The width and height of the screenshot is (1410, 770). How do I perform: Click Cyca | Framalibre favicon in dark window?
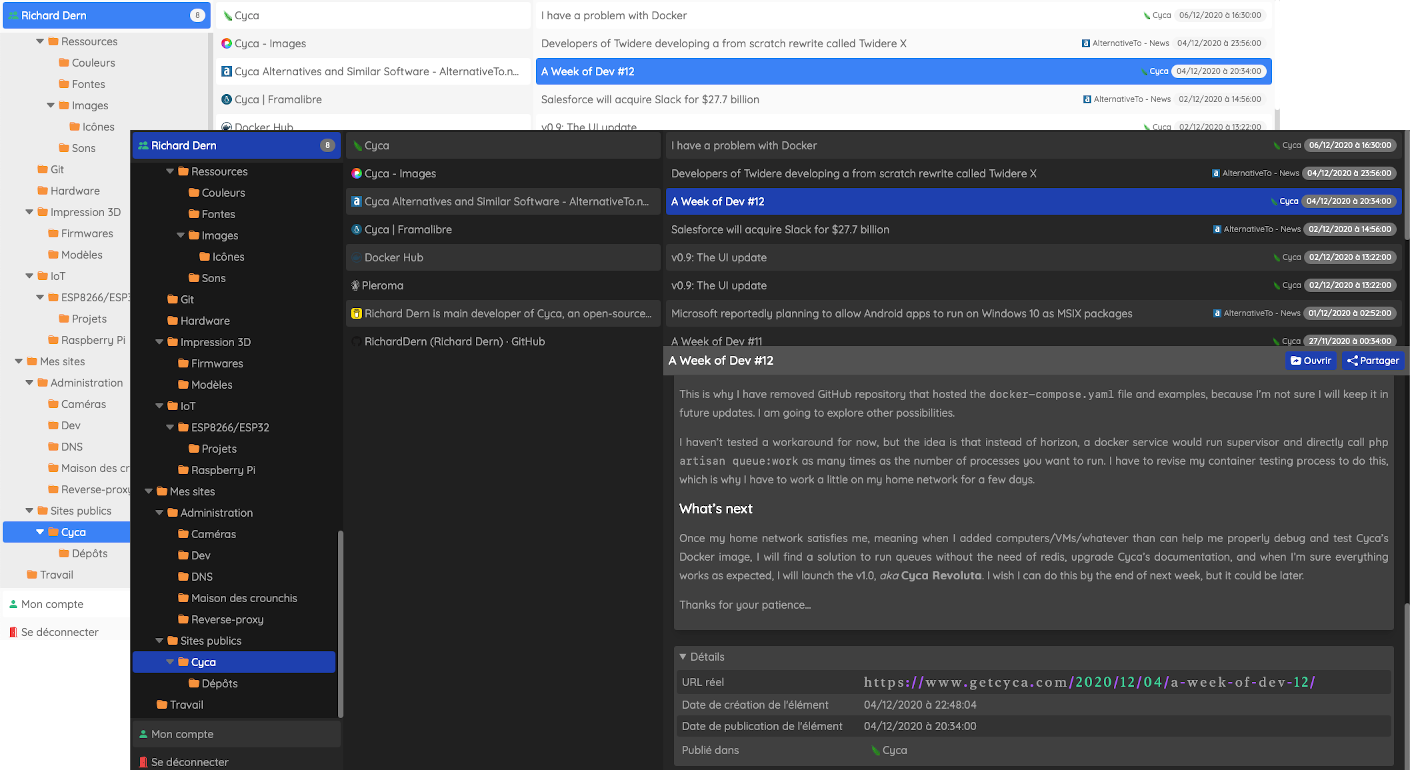[x=356, y=230]
